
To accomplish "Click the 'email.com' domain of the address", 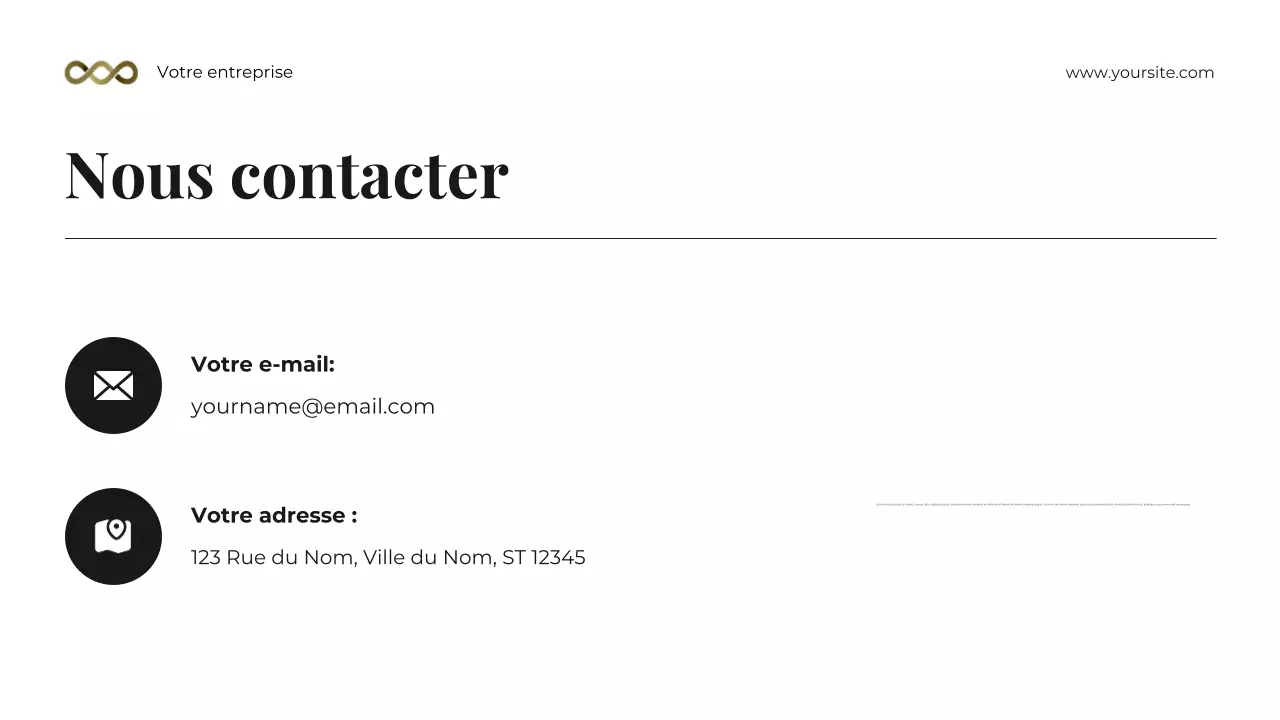I will coord(379,407).
